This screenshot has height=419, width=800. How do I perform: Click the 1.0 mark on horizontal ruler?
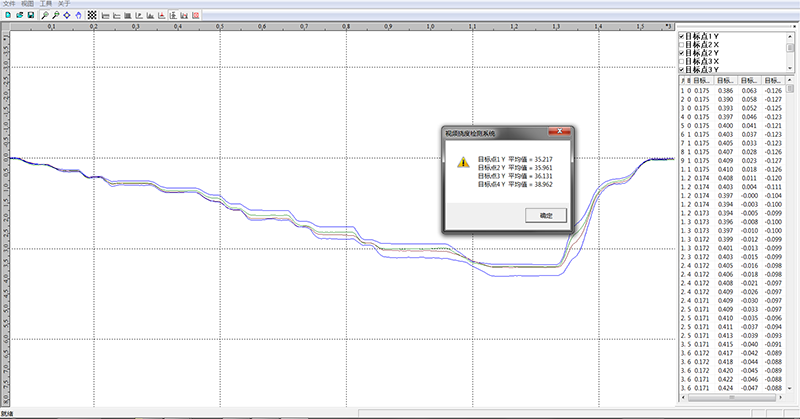pos(430,26)
